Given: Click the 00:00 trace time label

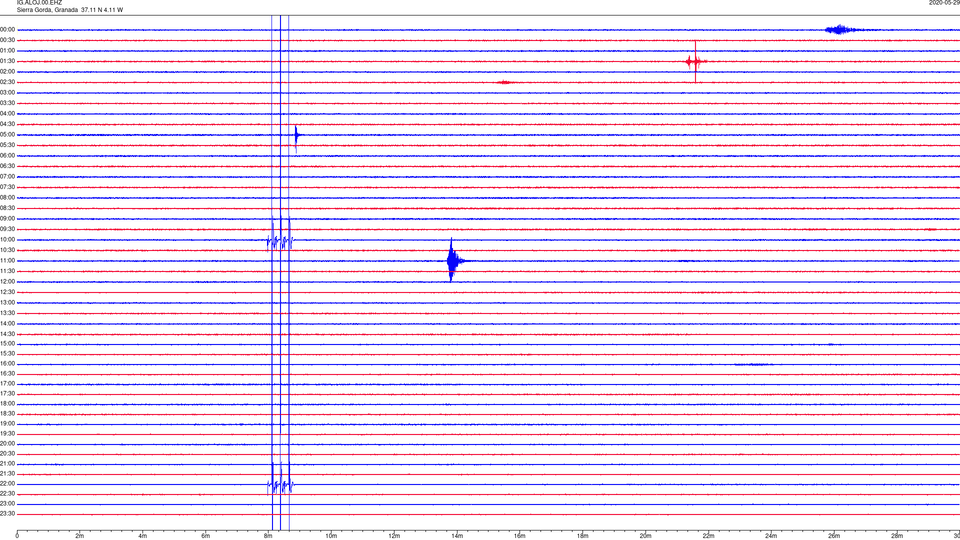Looking at the screenshot, I should (8, 30).
